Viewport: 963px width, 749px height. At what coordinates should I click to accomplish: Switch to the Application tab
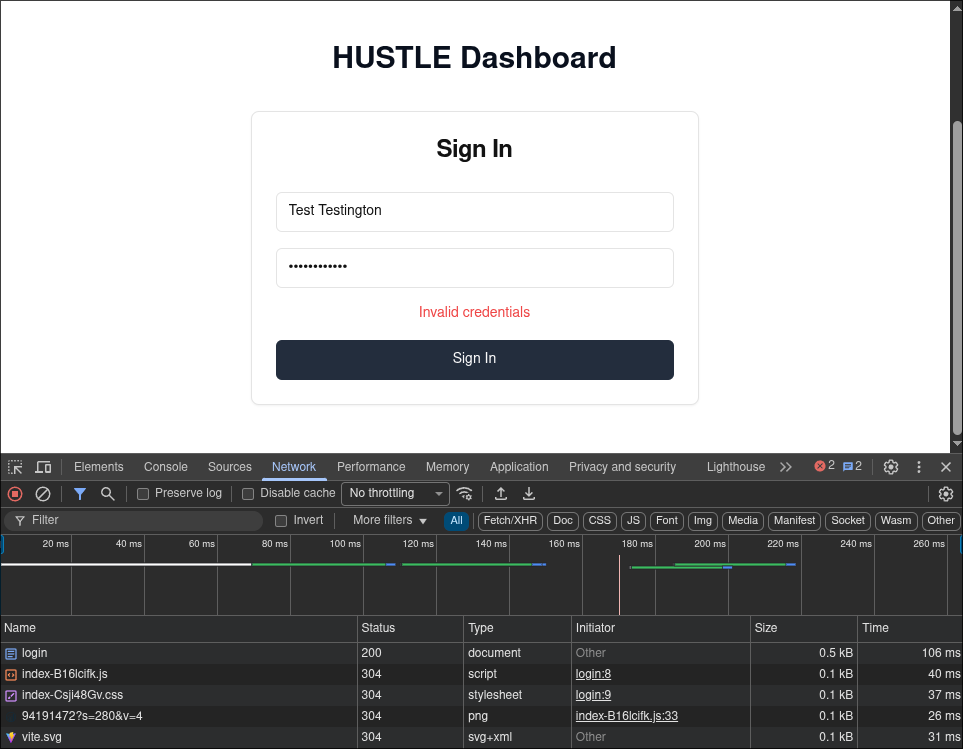click(519, 467)
